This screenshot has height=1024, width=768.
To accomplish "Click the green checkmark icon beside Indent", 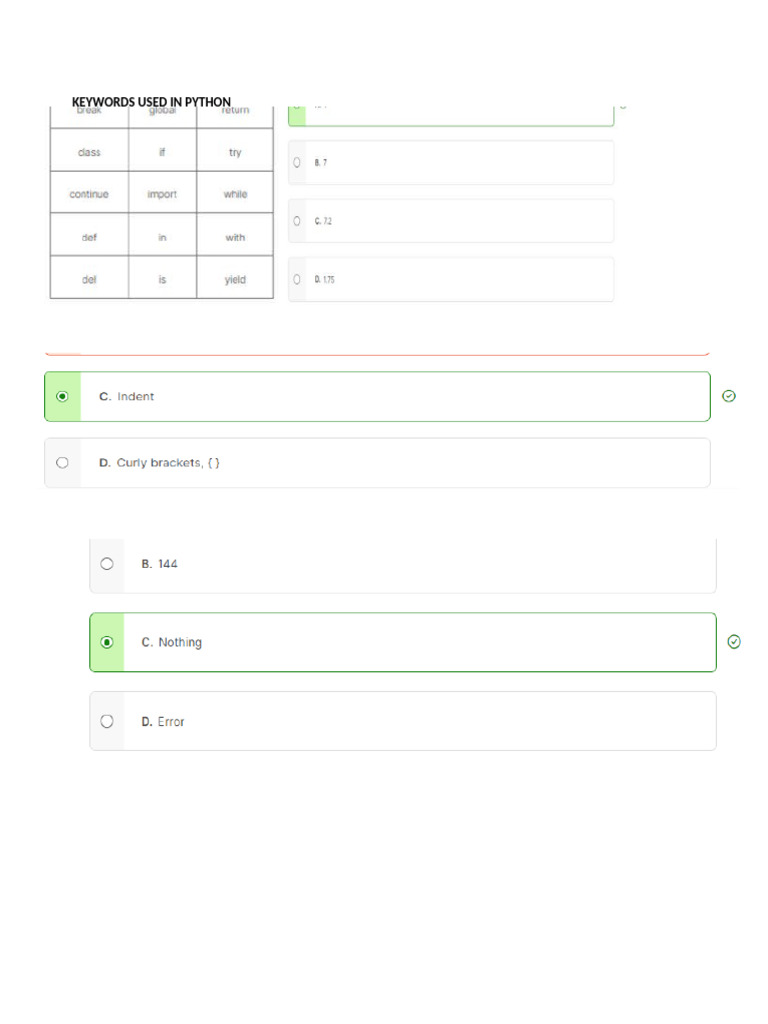I will pyautogui.click(x=729, y=396).
